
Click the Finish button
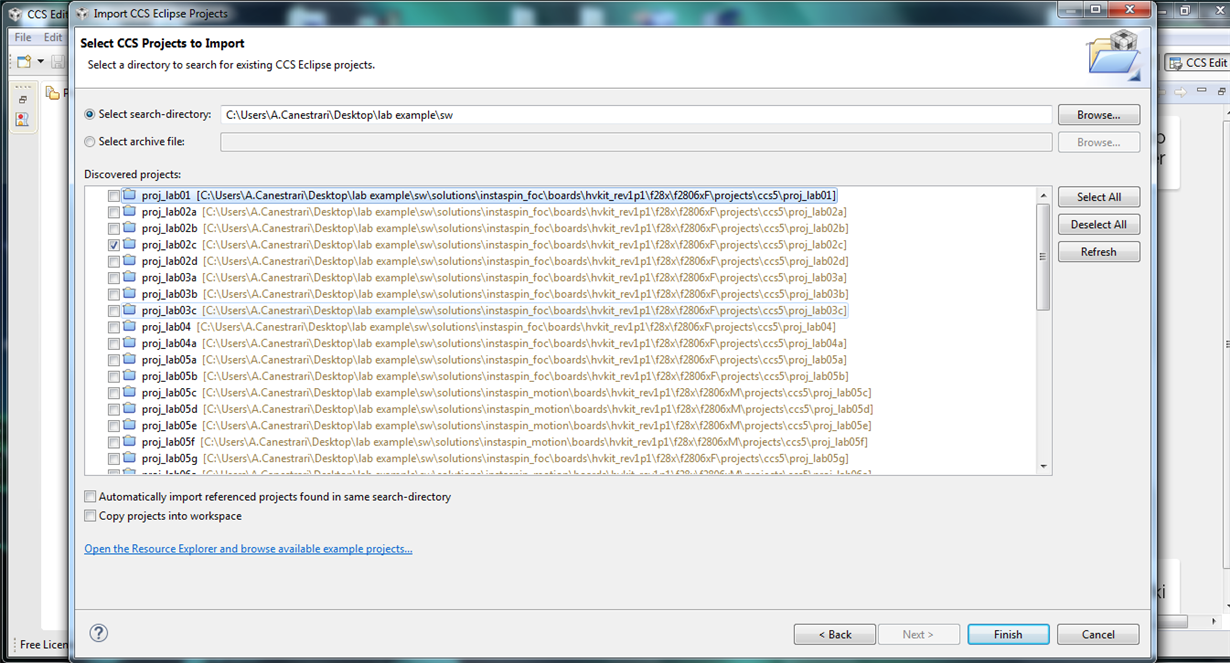click(1008, 634)
